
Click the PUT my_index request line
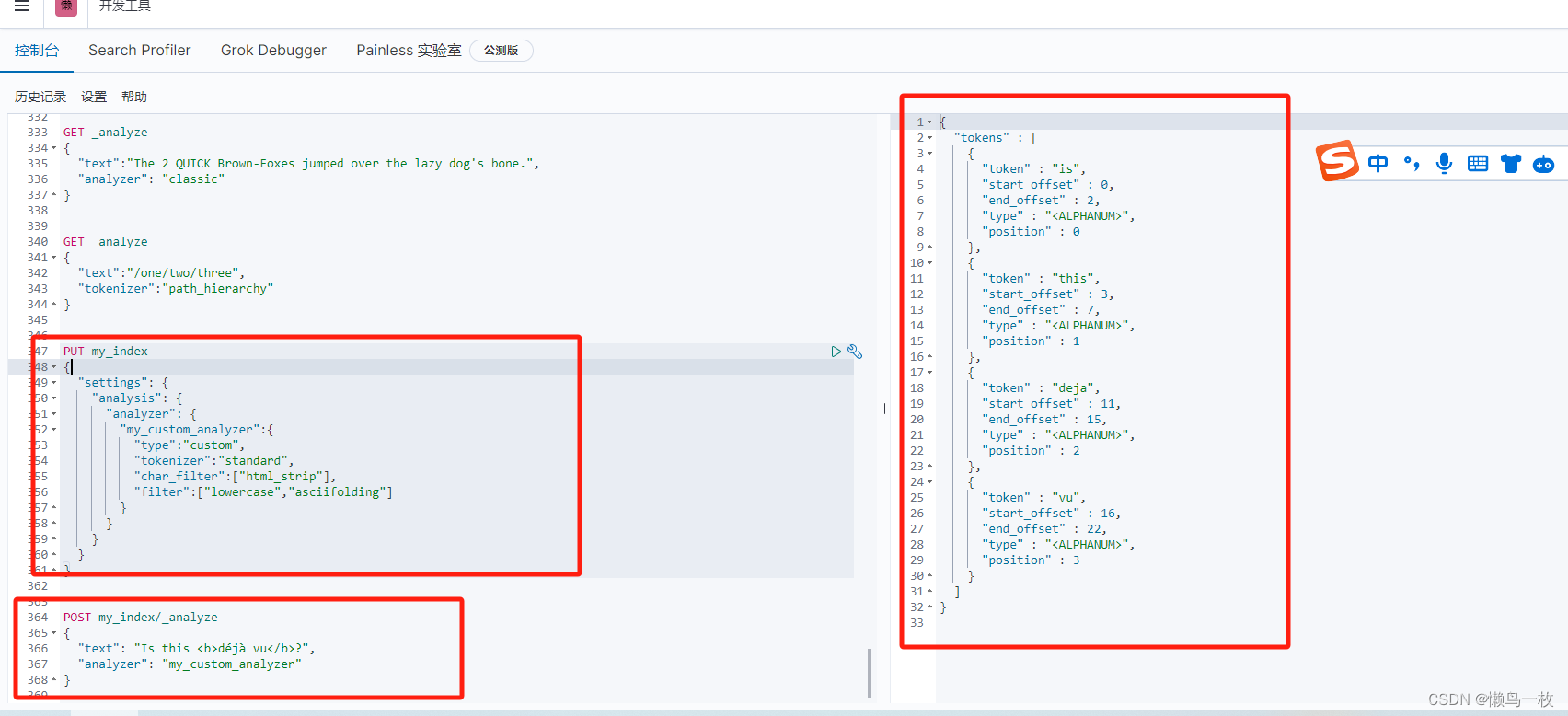105,352
